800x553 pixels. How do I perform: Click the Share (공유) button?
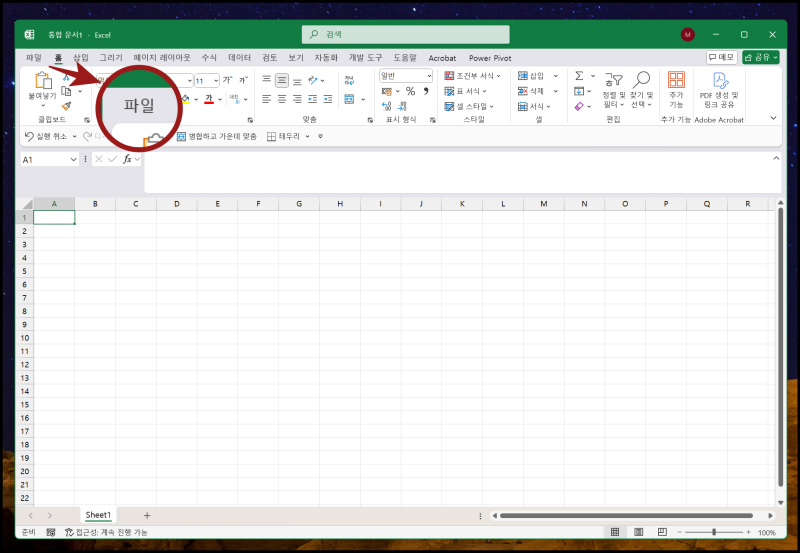761,58
